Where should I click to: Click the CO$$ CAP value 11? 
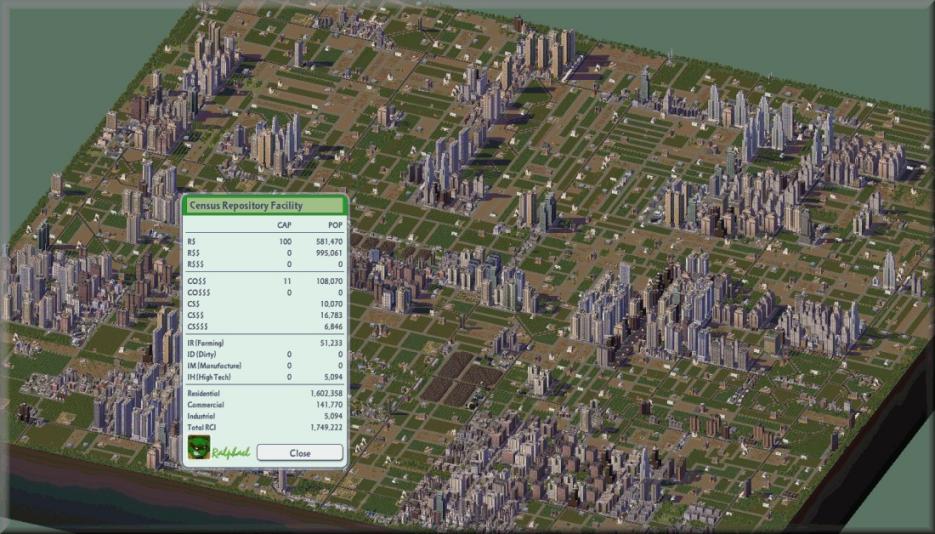pos(287,281)
